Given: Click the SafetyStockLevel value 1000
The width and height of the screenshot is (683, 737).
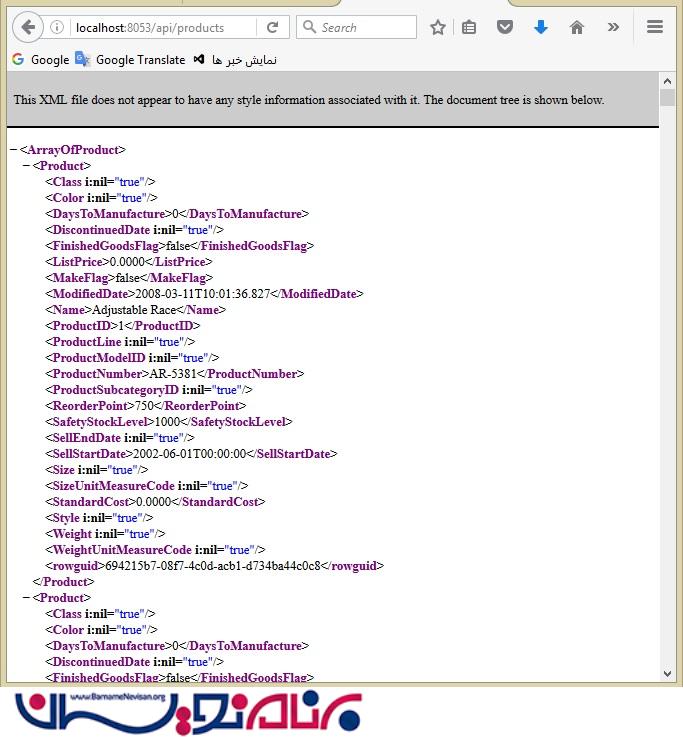Looking at the screenshot, I should [x=167, y=422].
